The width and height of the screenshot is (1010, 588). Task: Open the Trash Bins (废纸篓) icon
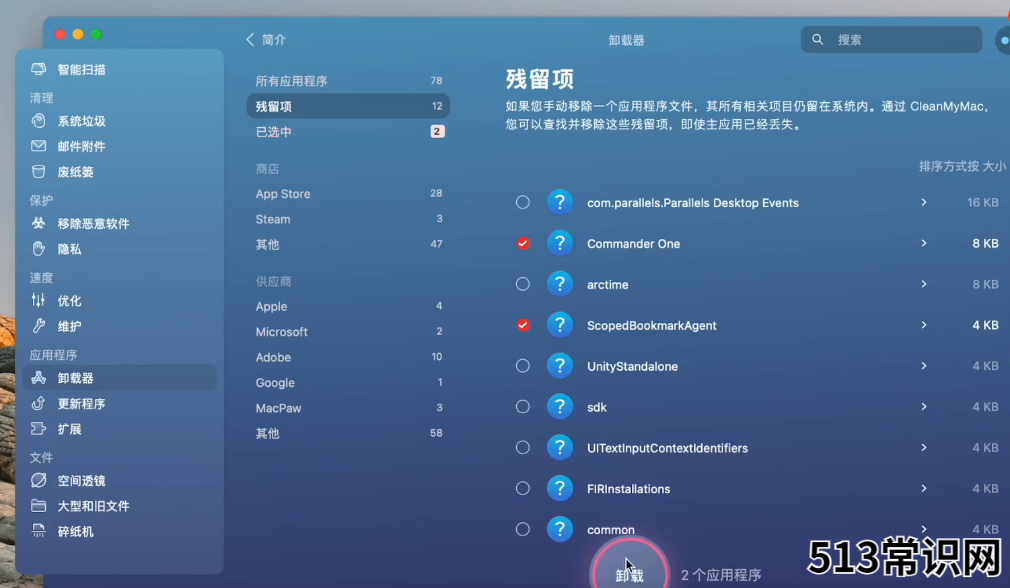[x=39, y=172]
